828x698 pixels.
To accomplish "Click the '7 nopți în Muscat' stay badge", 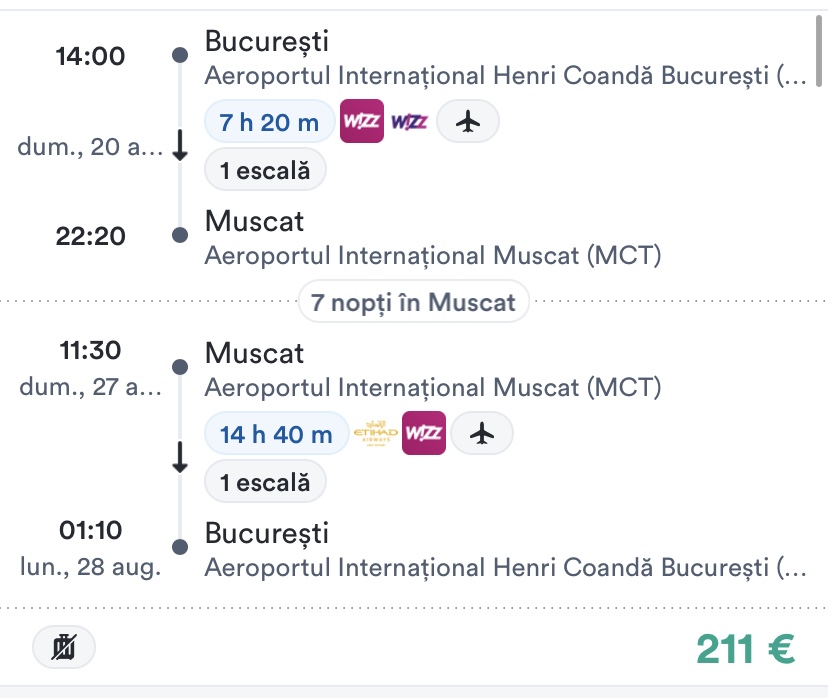I will coord(413,302).
